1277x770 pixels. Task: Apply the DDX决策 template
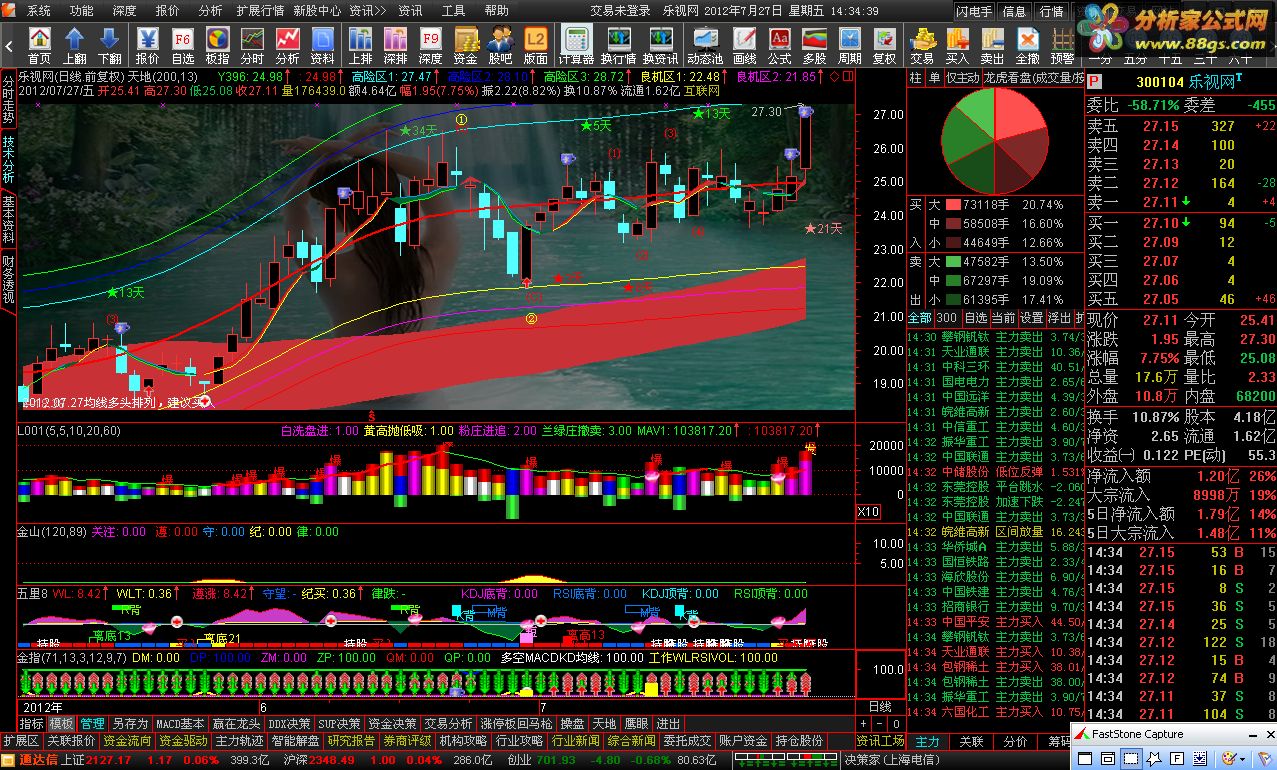pos(290,723)
